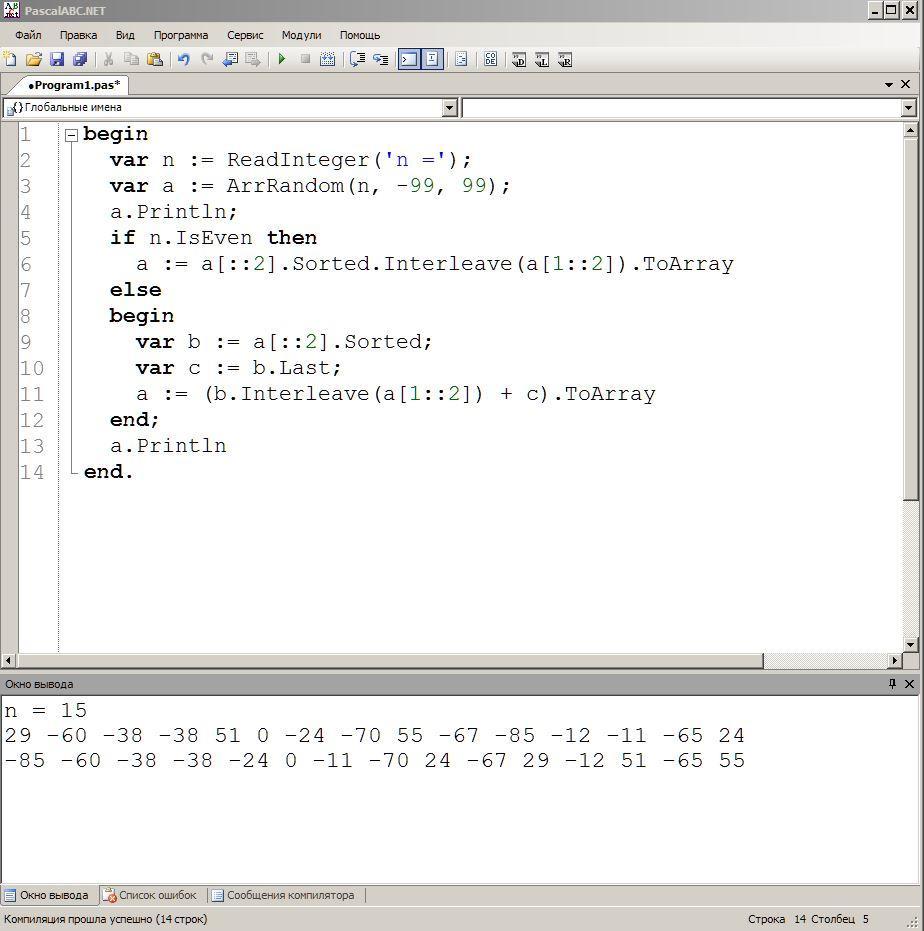Open the Правка menu

[x=78, y=35]
